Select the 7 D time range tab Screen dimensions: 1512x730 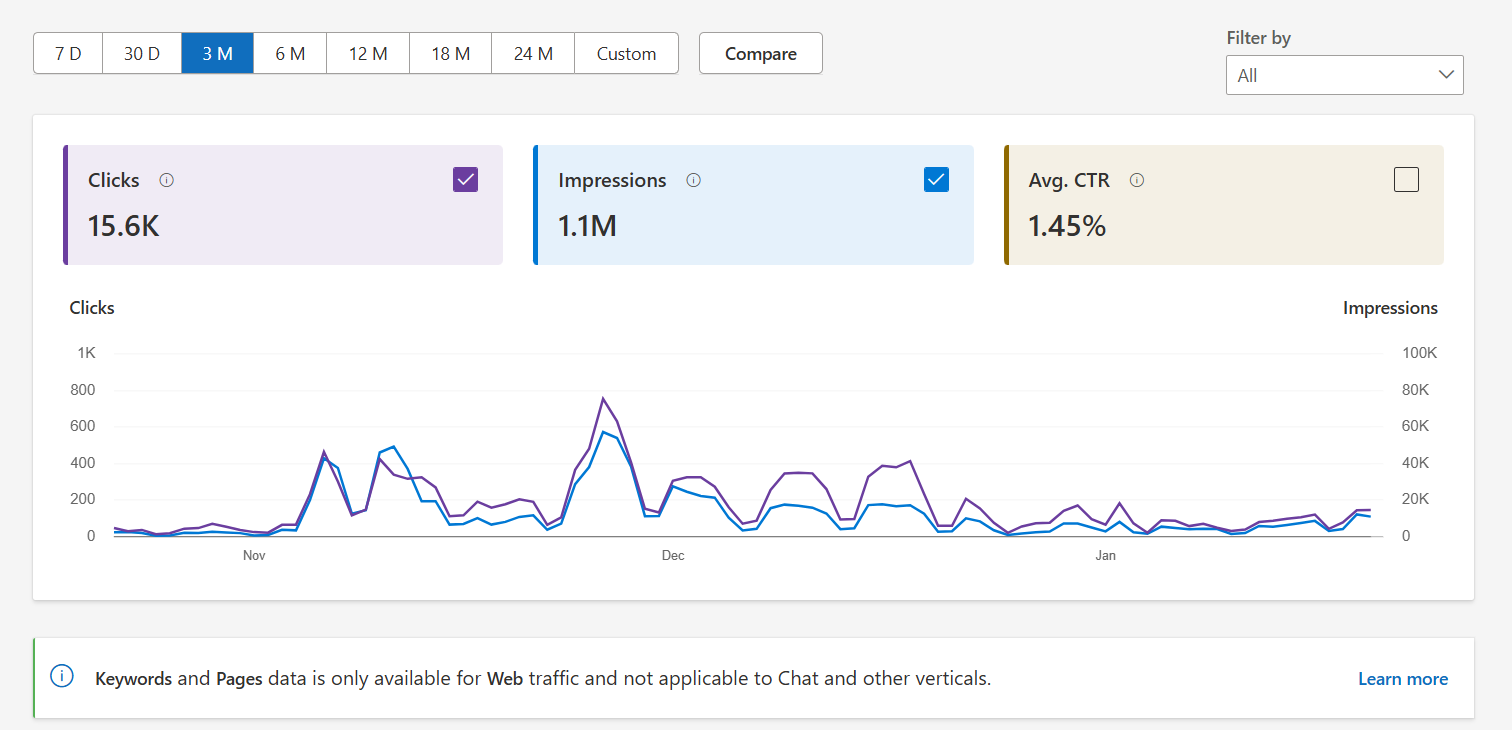click(67, 53)
